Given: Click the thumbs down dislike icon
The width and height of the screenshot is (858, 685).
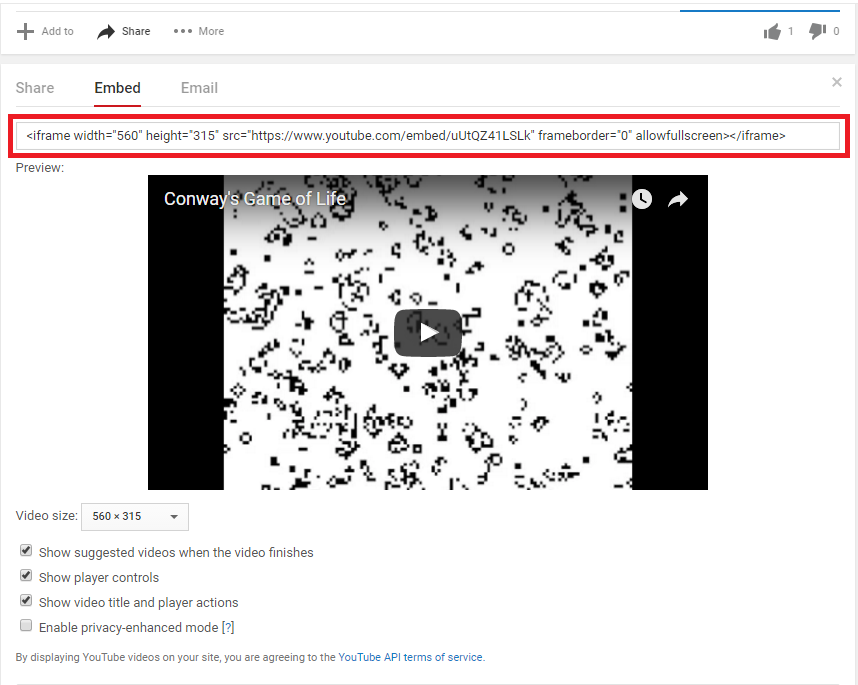Looking at the screenshot, I should click(817, 32).
